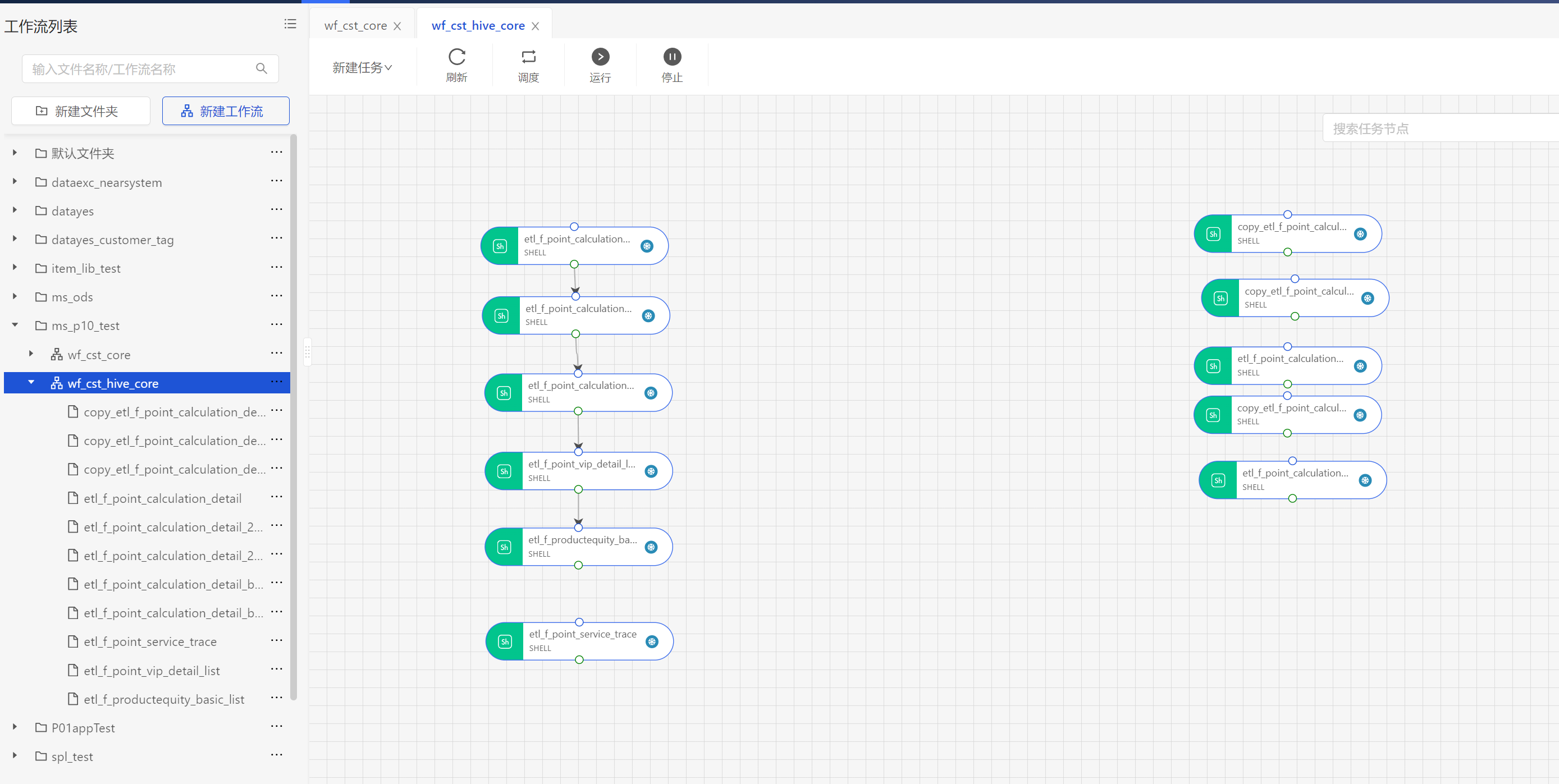Select etl_f_point_vip_detail_list in the tree

152,671
